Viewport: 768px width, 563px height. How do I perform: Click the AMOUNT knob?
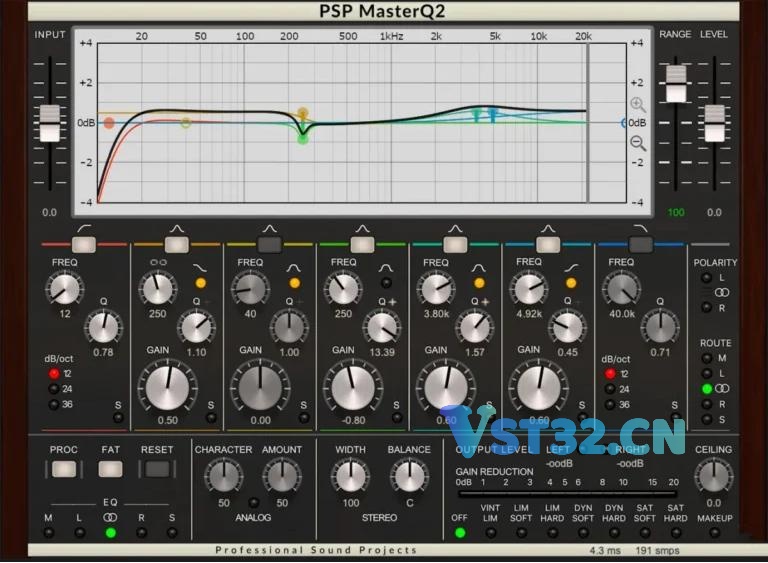click(x=282, y=476)
